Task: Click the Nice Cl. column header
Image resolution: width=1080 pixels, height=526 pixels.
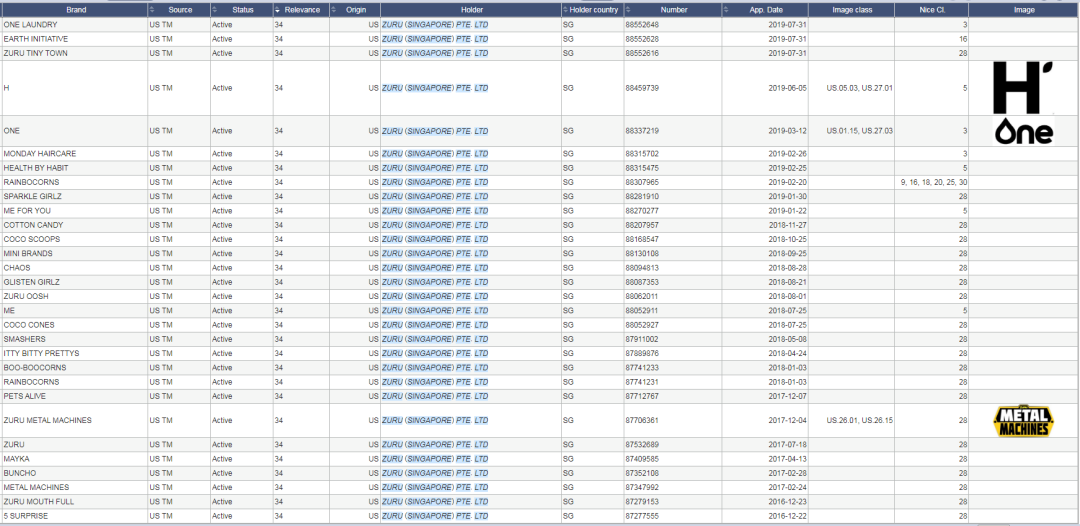Action: pos(932,10)
